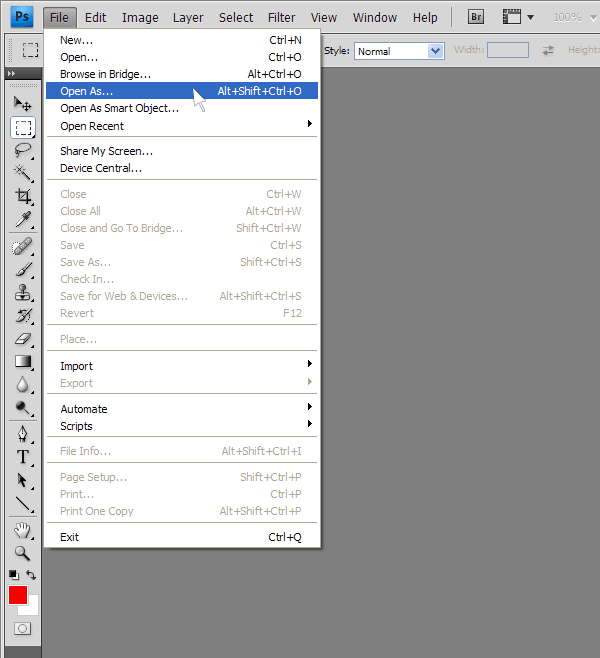Swap foreground and background colors
600x658 pixels.
click(31, 574)
